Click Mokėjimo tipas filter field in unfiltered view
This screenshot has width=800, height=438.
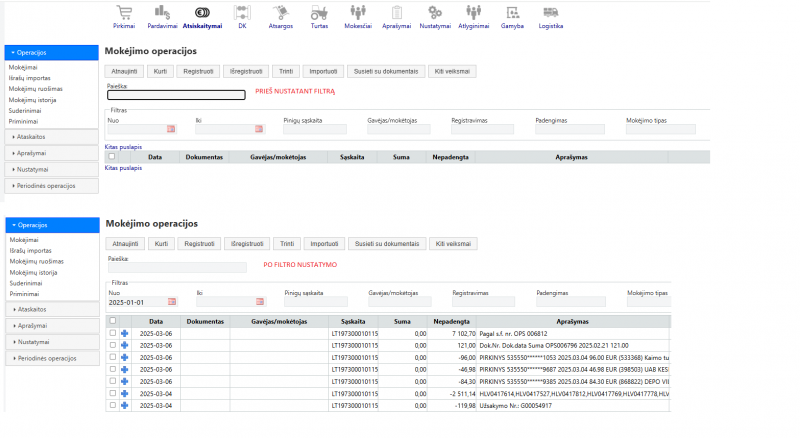661,129
